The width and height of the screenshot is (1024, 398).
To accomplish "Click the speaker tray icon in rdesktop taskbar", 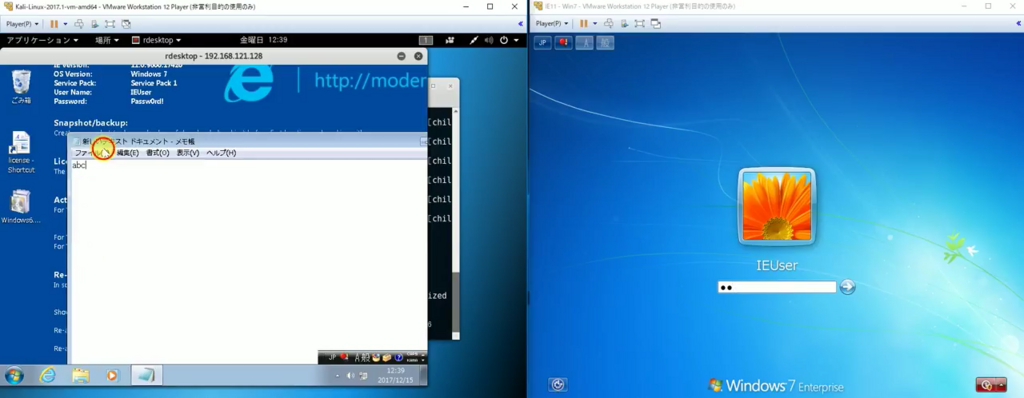I will [x=351, y=376].
